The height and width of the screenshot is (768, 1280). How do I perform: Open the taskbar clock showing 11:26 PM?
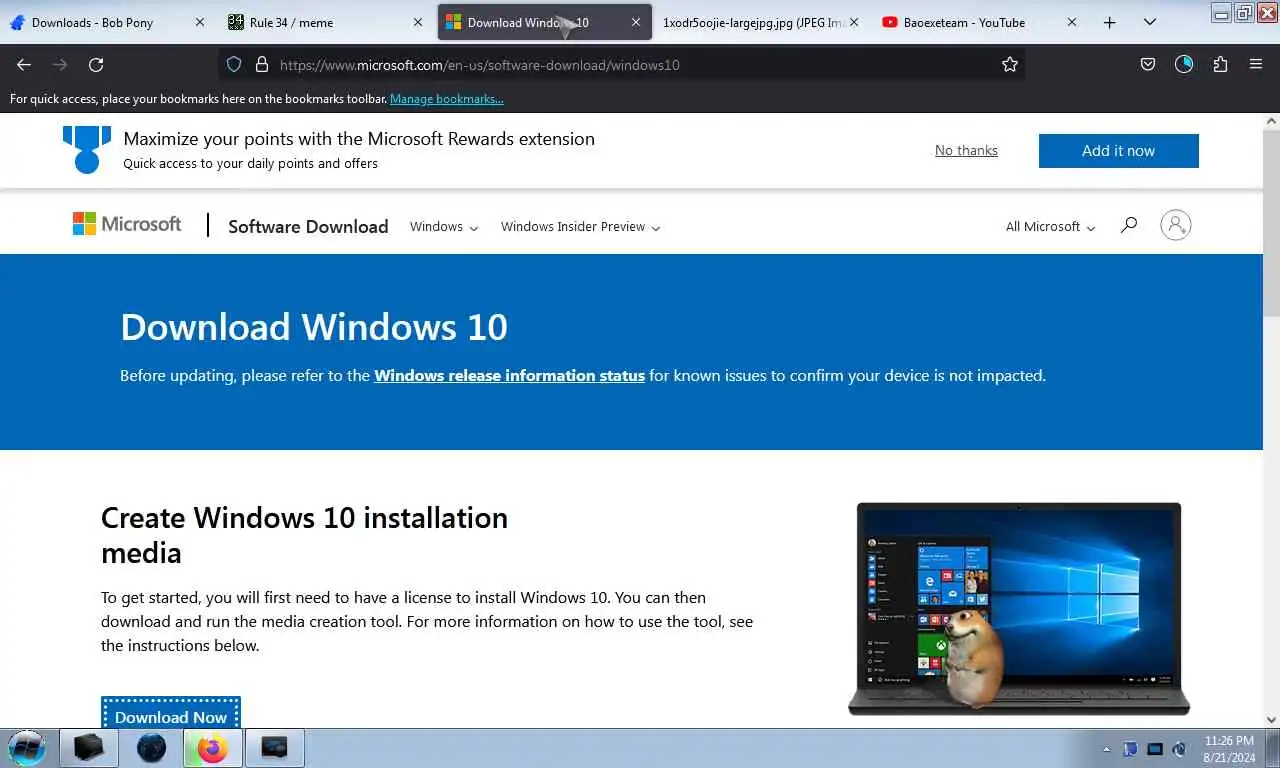pyautogui.click(x=1229, y=749)
